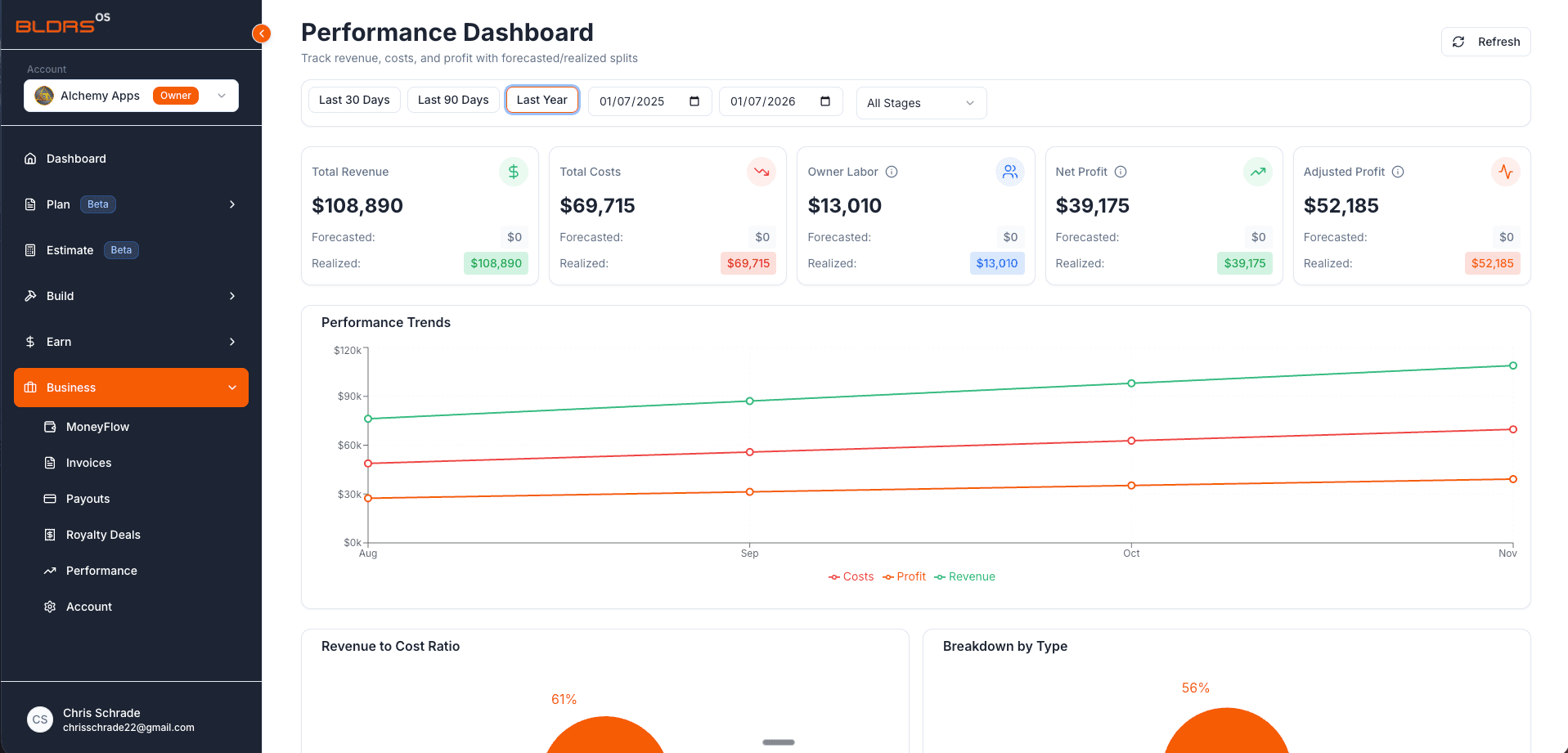Open the All Stages dropdown
Screen dimensions: 1568x753
(x=921, y=103)
